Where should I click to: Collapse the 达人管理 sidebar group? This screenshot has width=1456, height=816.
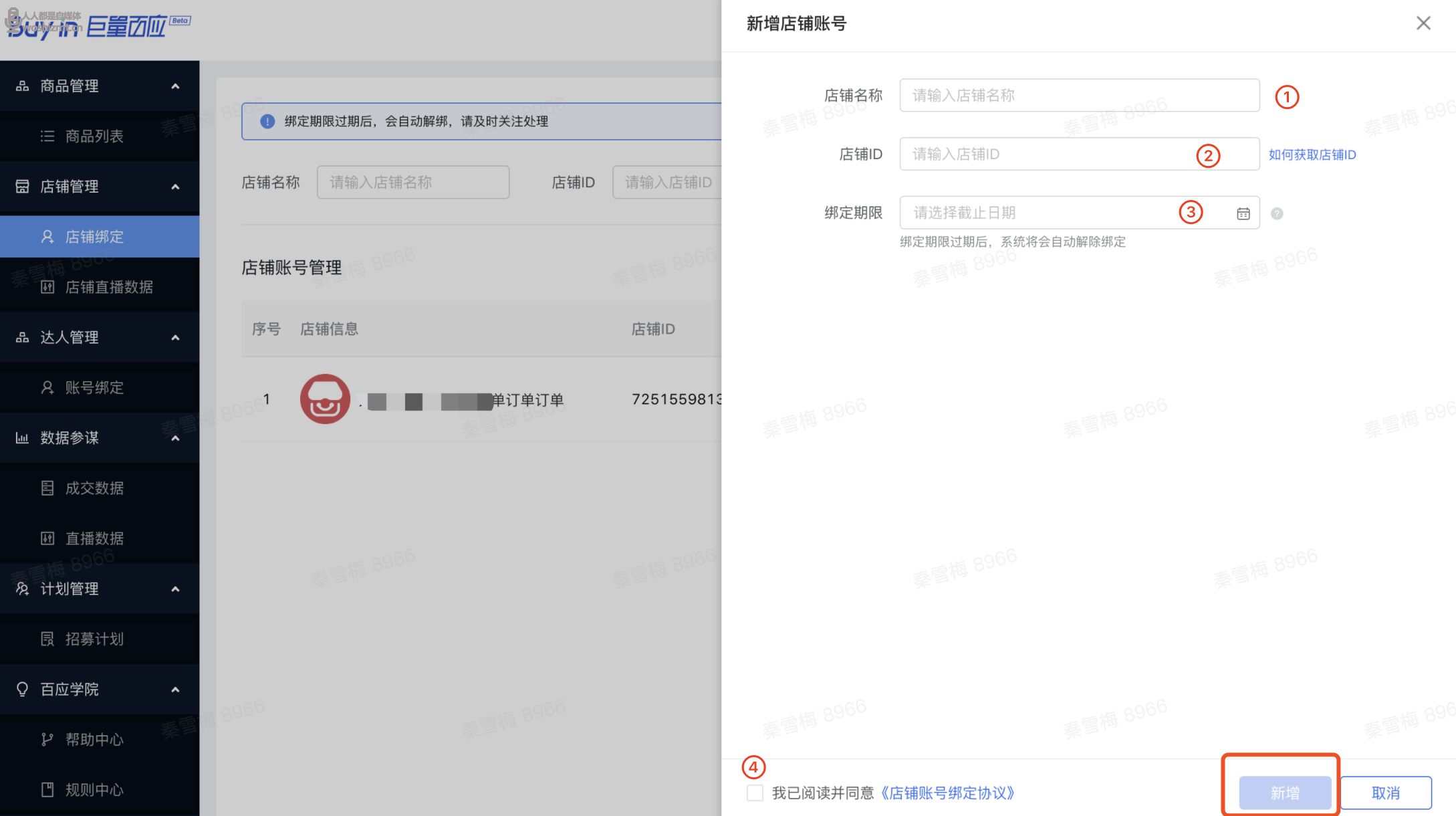(175, 338)
